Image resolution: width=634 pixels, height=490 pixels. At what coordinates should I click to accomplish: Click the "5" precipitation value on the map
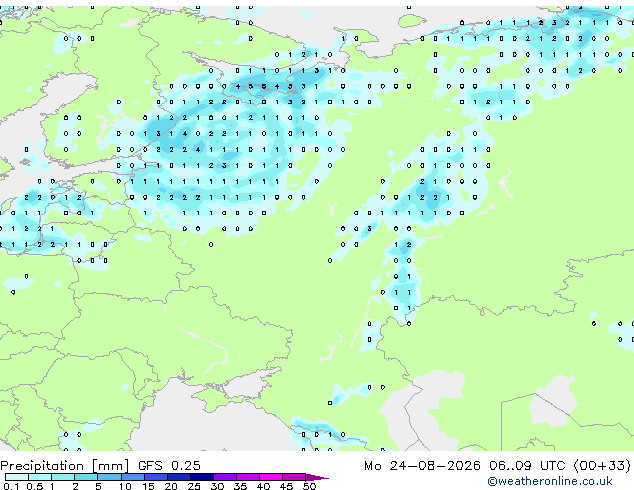[x=251, y=87]
